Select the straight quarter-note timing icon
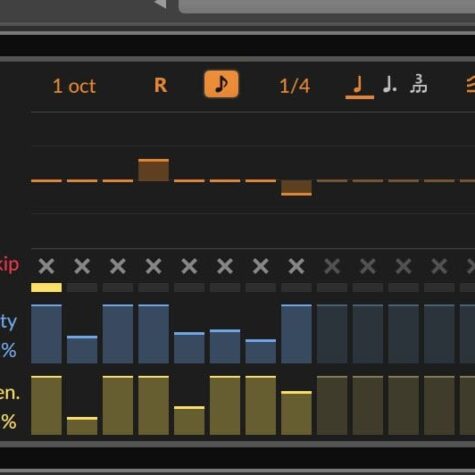Image resolution: width=475 pixels, height=475 pixels. (x=359, y=86)
